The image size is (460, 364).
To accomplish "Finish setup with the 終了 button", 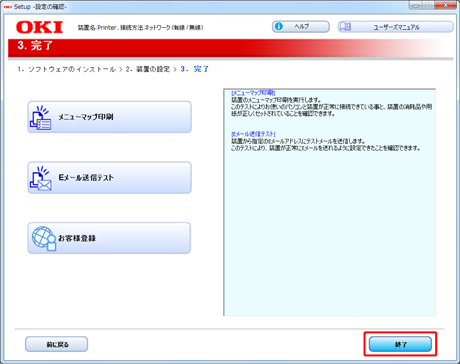I will (400, 344).
